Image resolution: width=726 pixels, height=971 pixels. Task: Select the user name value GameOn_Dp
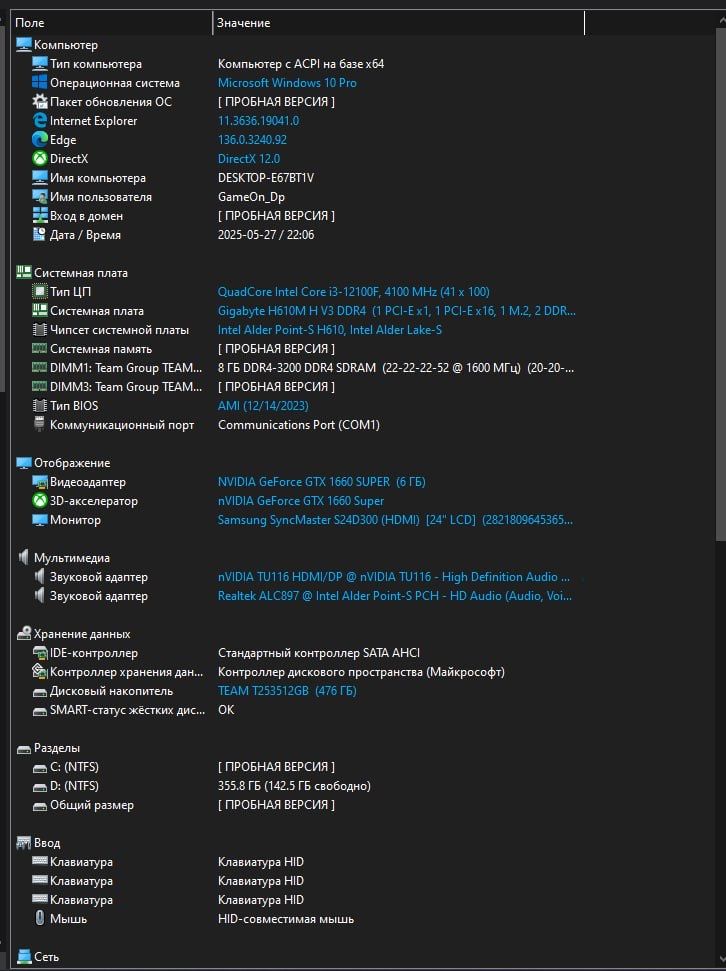coord(251,196)
